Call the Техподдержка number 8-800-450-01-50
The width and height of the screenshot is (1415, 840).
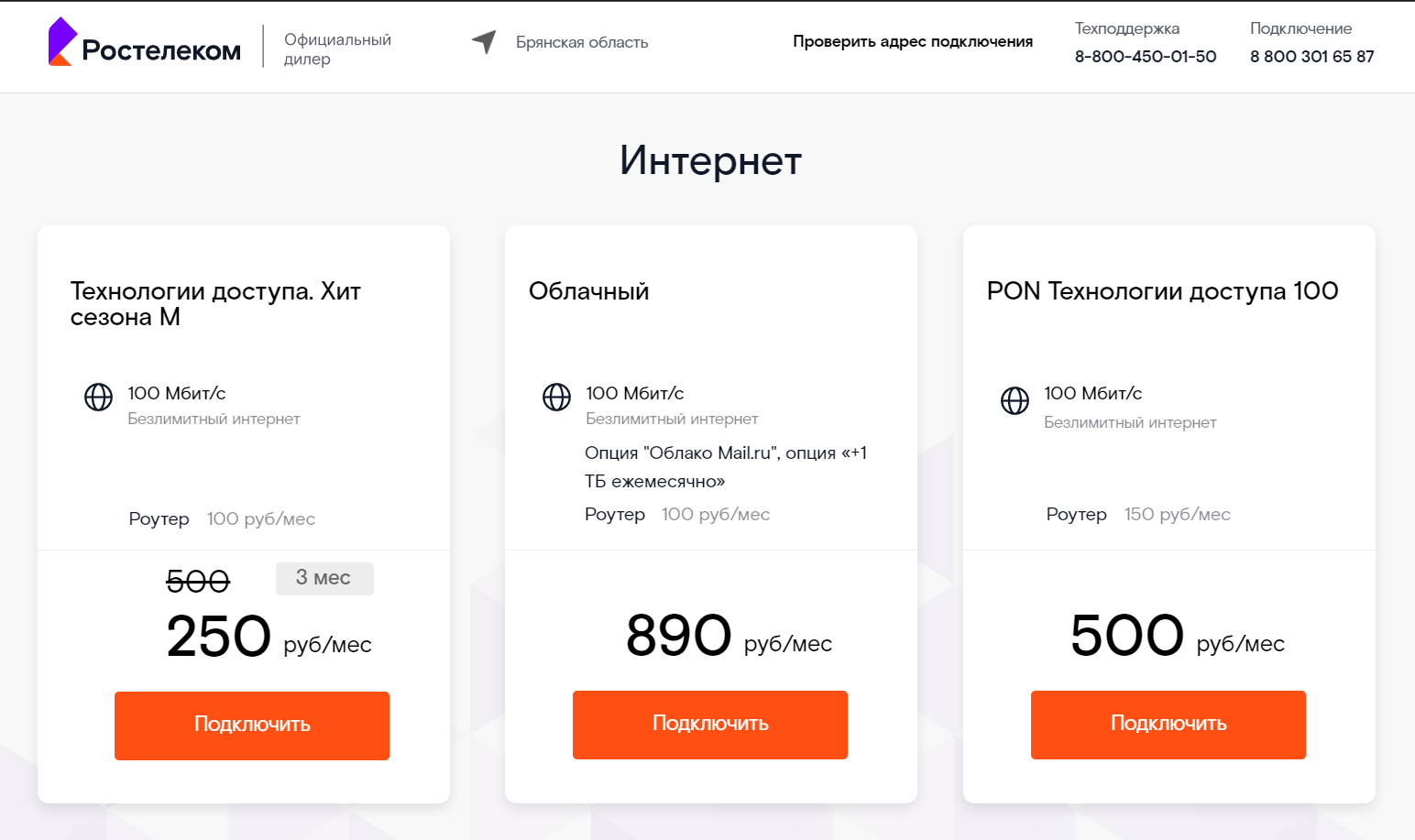click(x=1145, y=57)
